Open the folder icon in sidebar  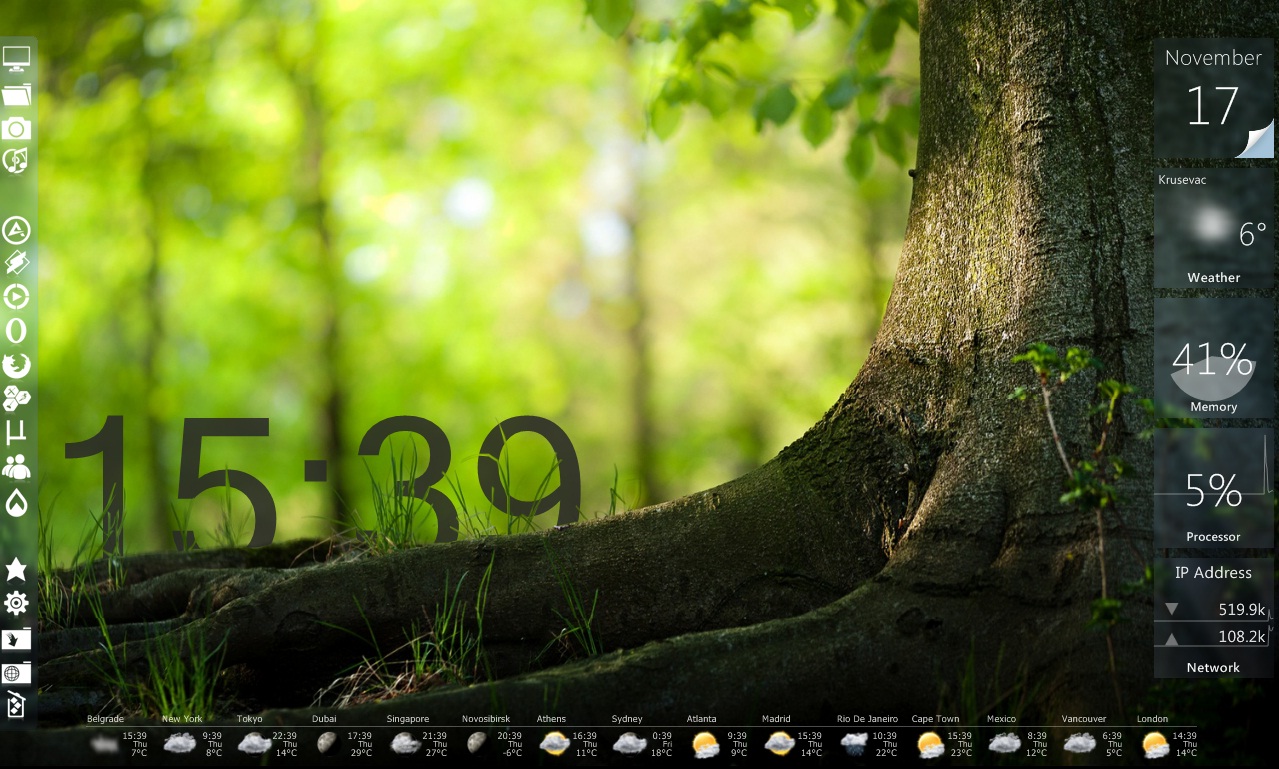point(16,95)
